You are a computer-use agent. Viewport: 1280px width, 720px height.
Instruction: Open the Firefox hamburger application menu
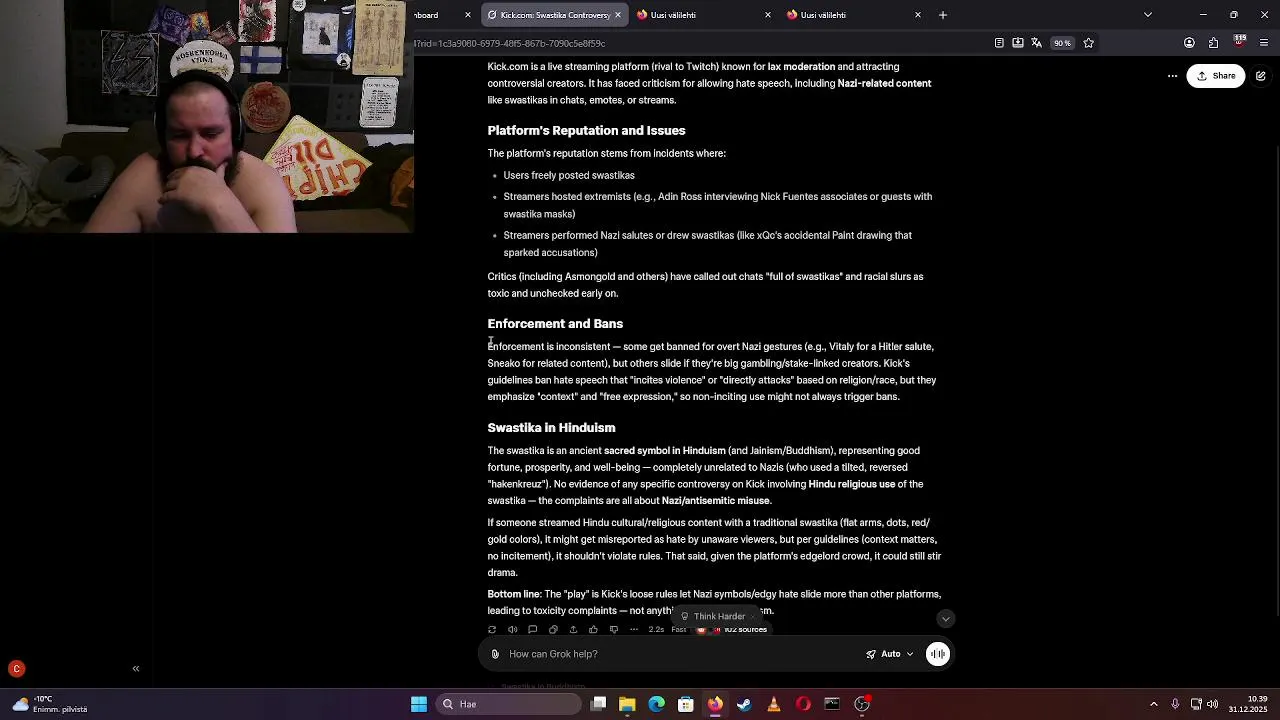[x=1264, y=43]
